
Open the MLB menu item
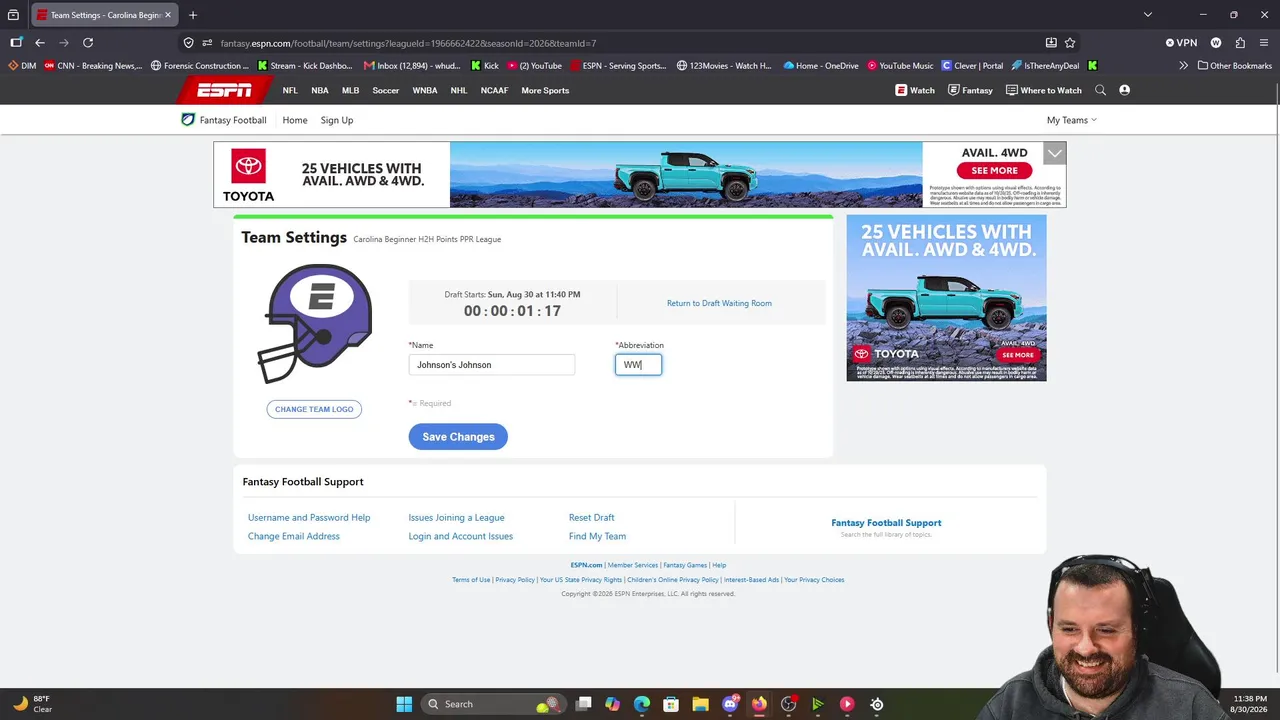350,90
